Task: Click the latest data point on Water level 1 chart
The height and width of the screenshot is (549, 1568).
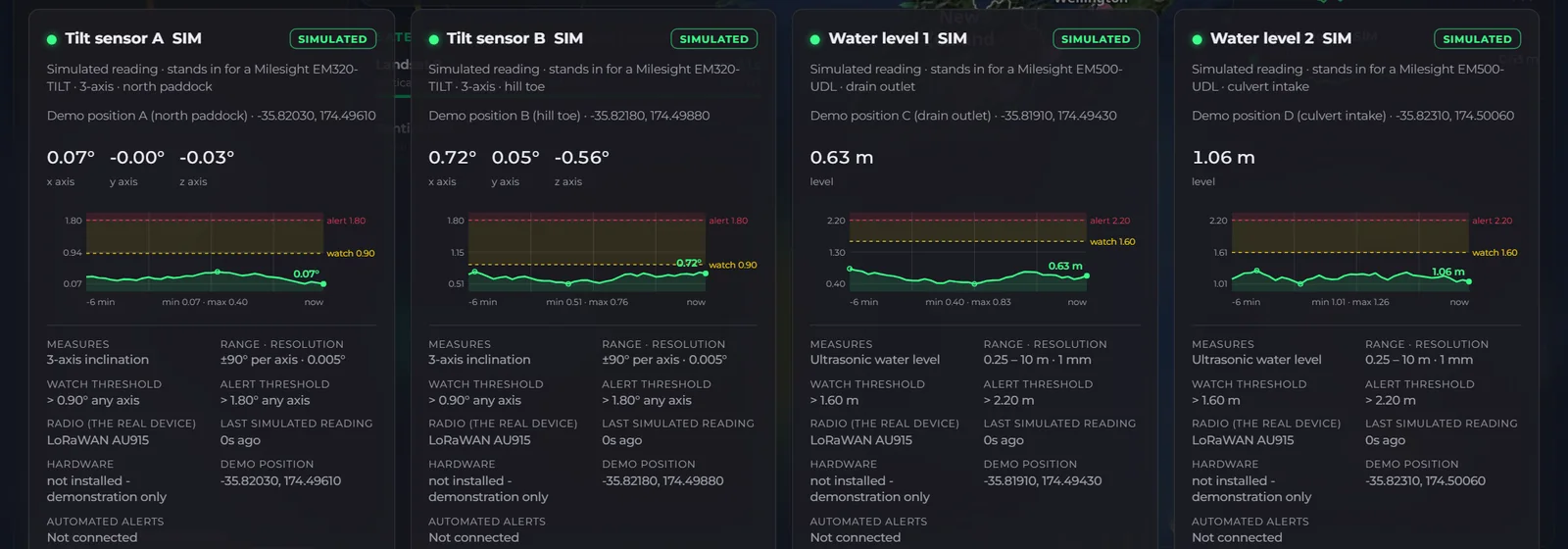Action: tap(1087, 275)
